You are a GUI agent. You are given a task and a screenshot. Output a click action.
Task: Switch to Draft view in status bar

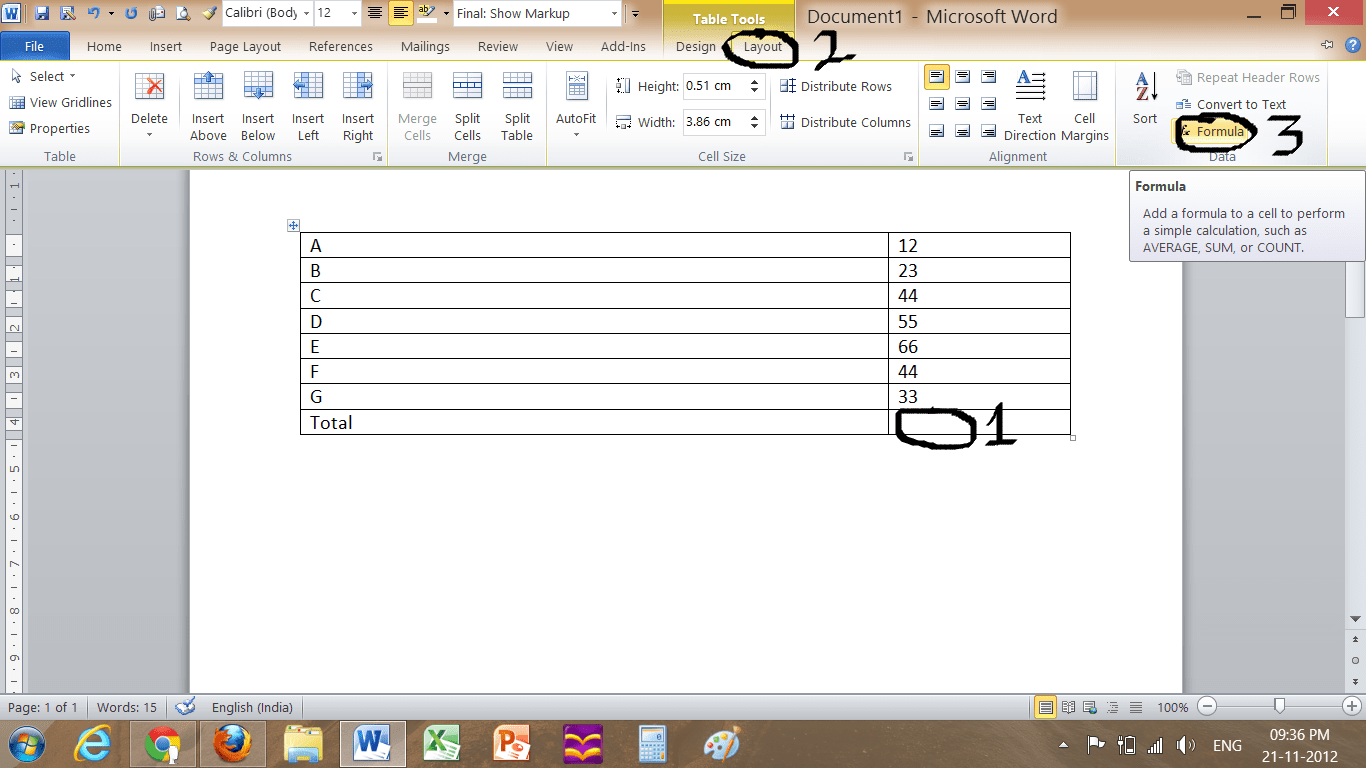click(1134, 707)
